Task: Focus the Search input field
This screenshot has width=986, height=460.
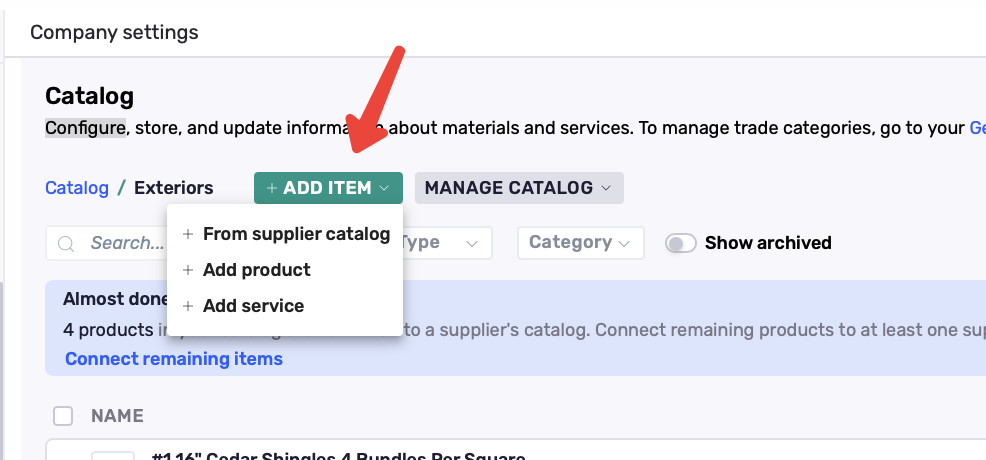Action: pos(126,243)
